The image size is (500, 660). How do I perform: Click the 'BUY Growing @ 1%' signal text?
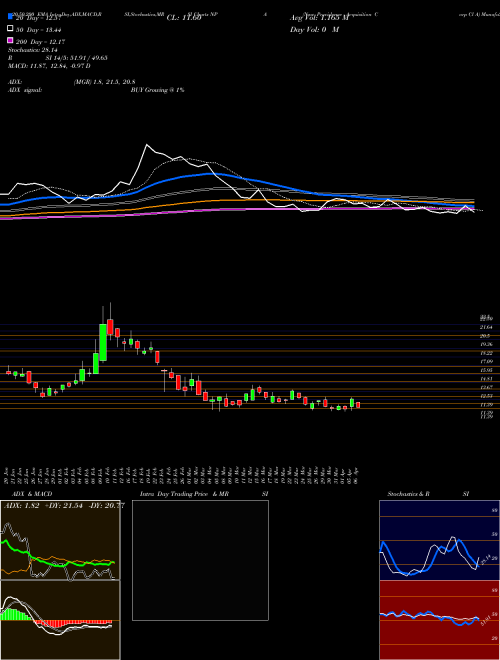pyautogui.click(x=157, y=90)
